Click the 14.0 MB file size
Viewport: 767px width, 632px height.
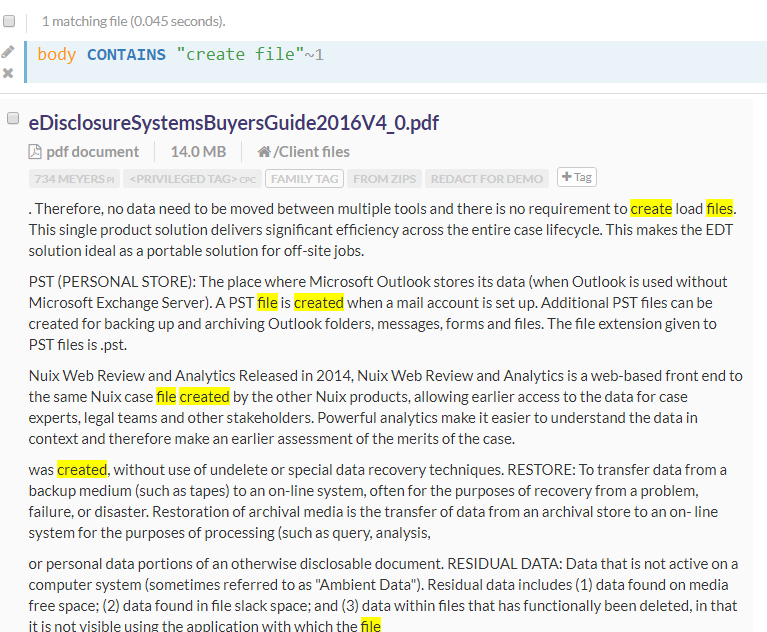click(198, 152)
